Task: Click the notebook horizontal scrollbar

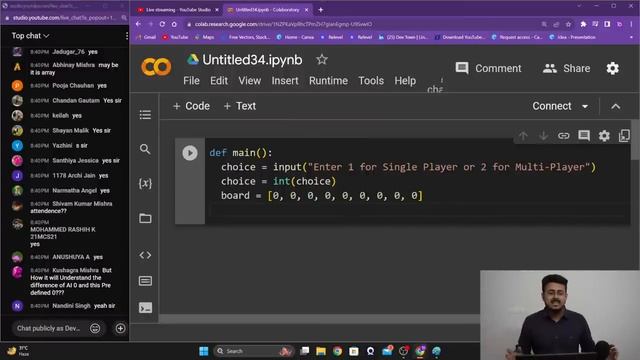Action: pos(319,318)
